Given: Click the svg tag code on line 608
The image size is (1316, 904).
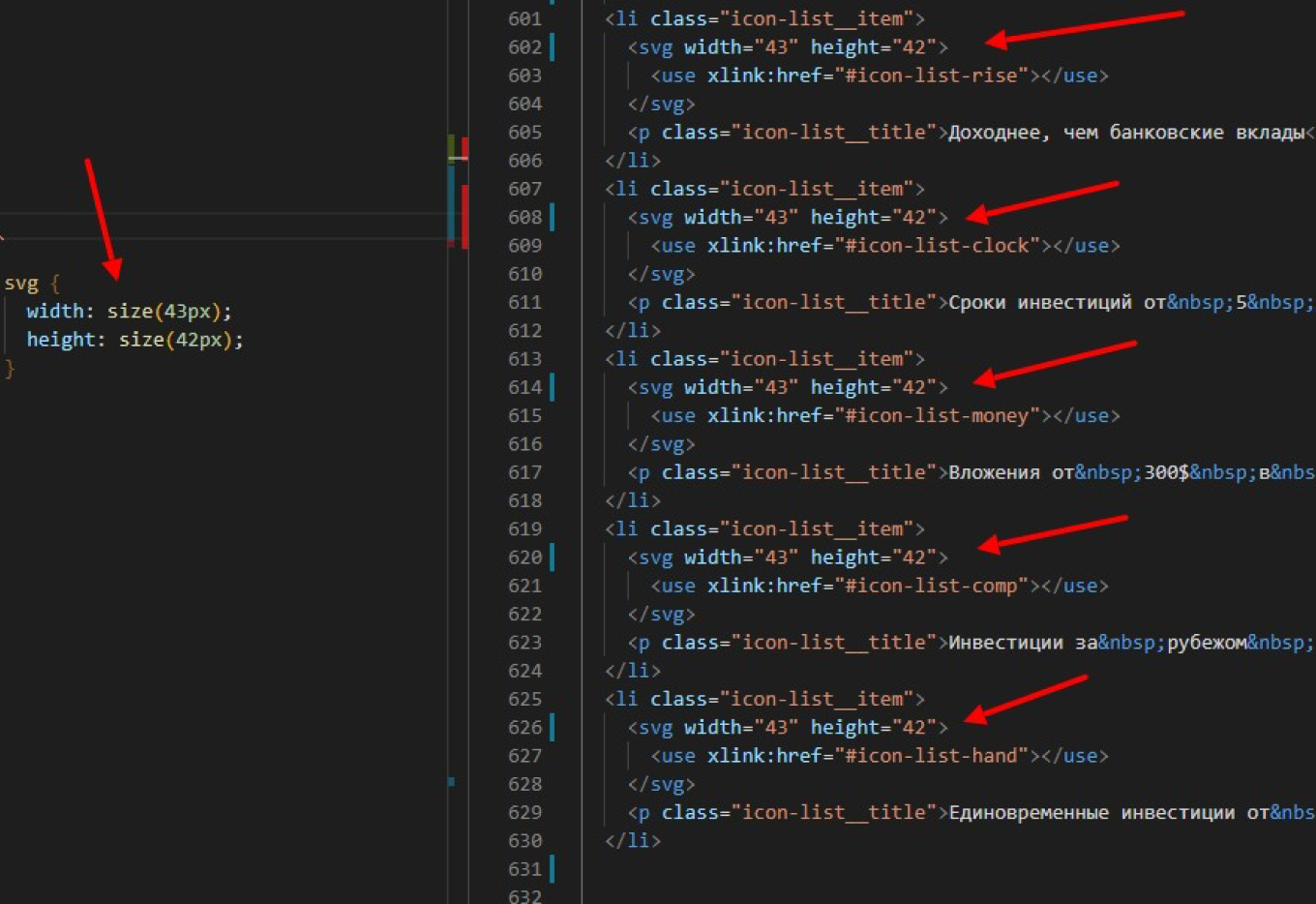Looking at the screenshot, I should pos(788,217).
